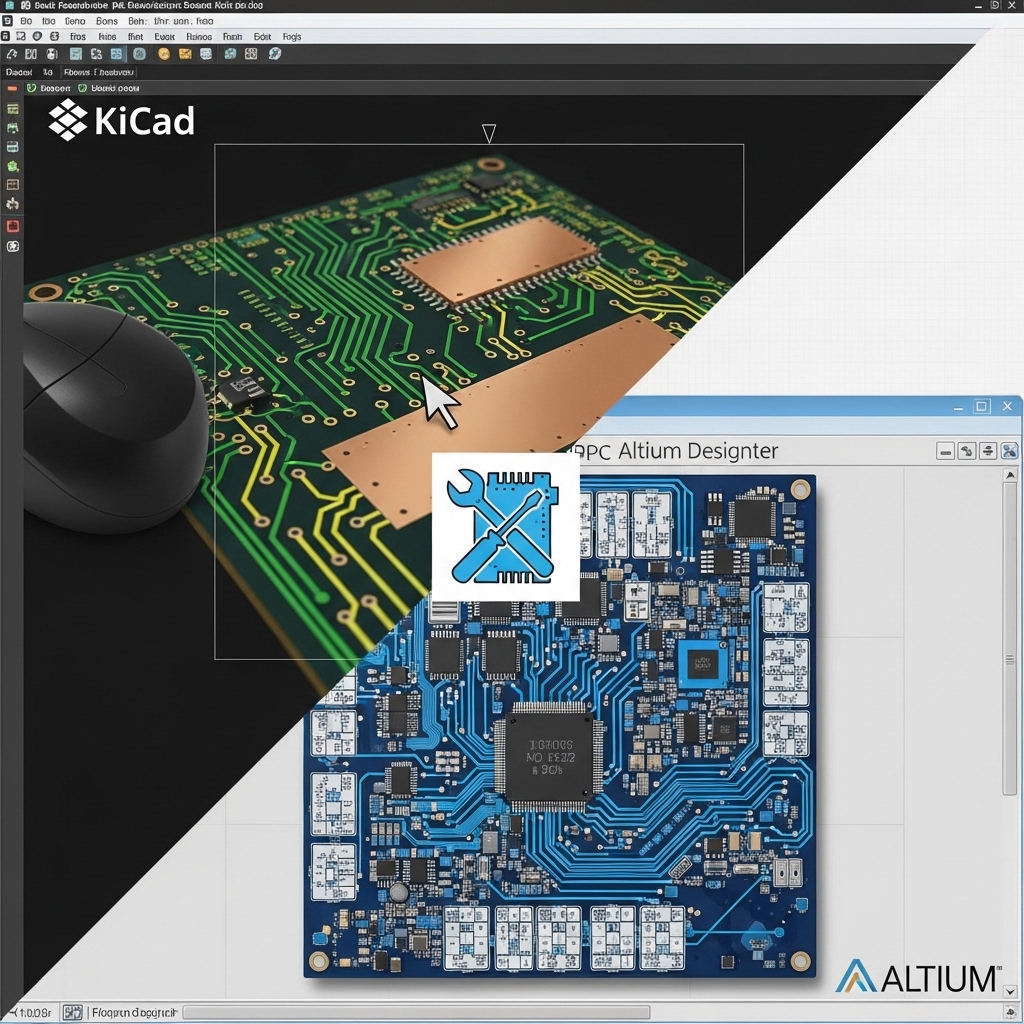1024x1024 pixels.
Task: Click the white flower-shaped icon in left sidebar
Action: coord(12,204)
